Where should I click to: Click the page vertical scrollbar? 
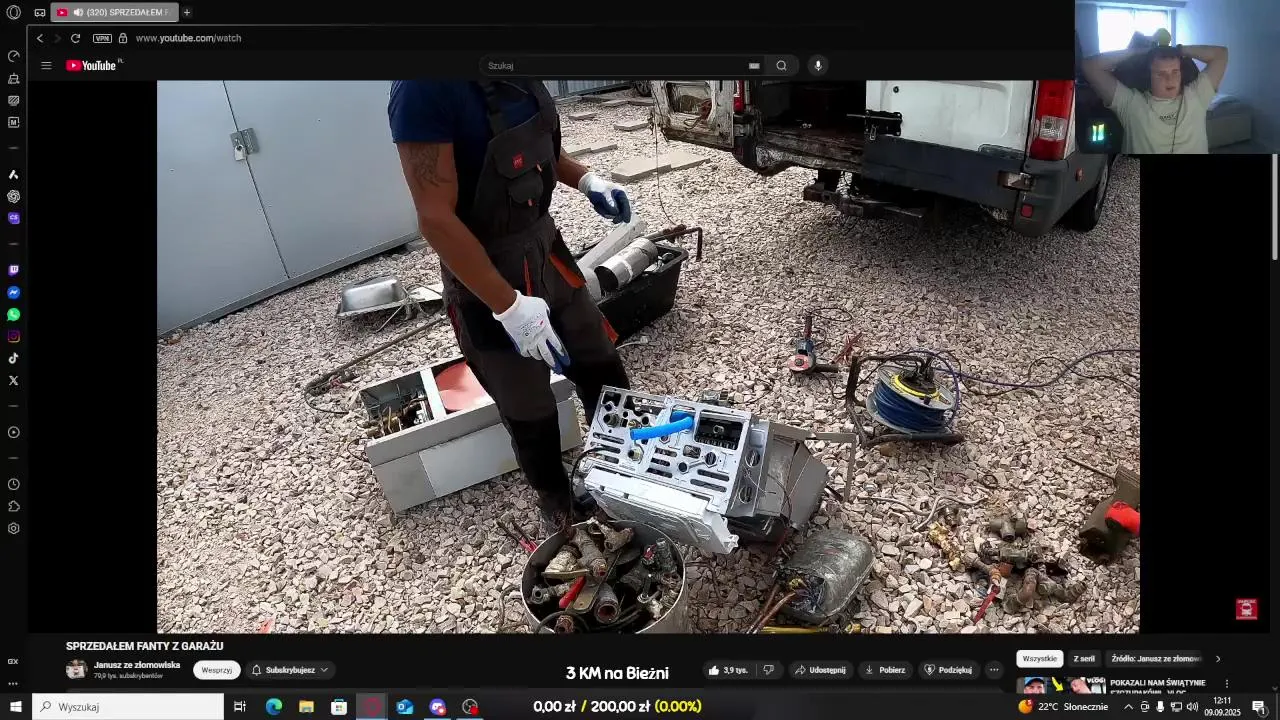(1274, 205)
